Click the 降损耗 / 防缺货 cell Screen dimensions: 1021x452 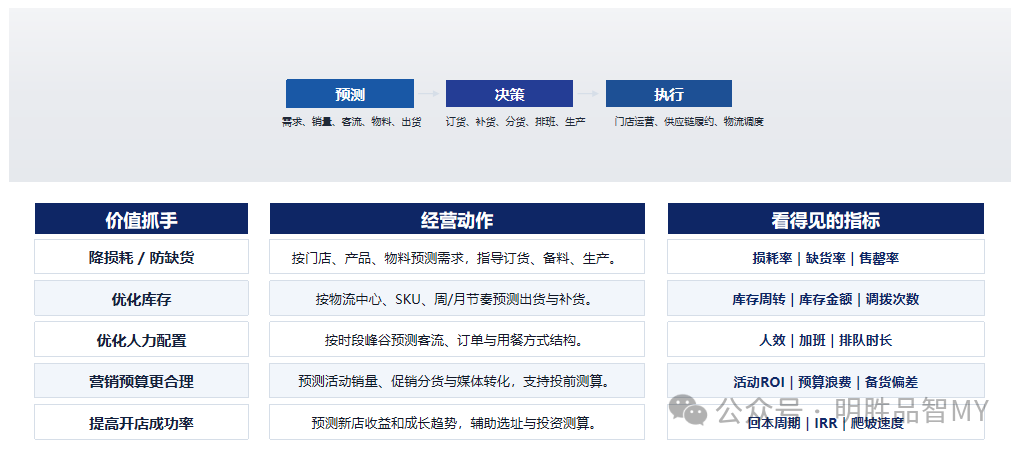point(141,257)
